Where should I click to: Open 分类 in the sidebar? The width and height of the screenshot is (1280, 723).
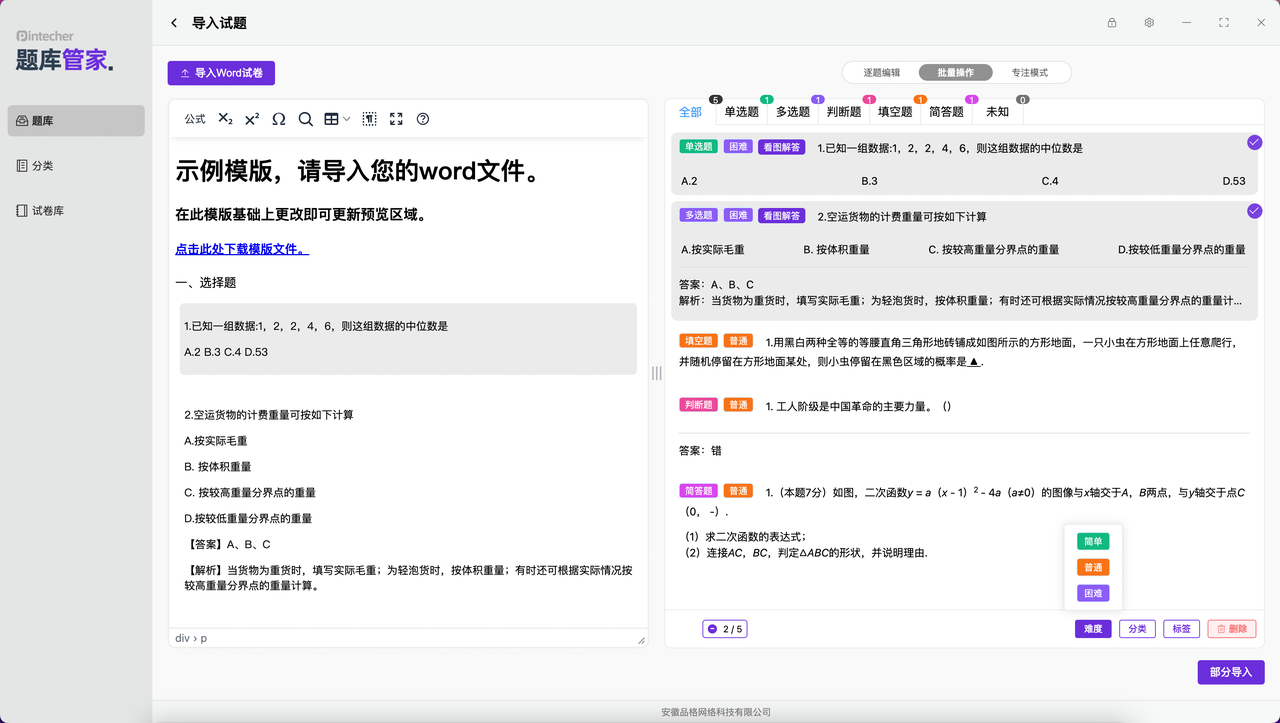click(76, 166)
